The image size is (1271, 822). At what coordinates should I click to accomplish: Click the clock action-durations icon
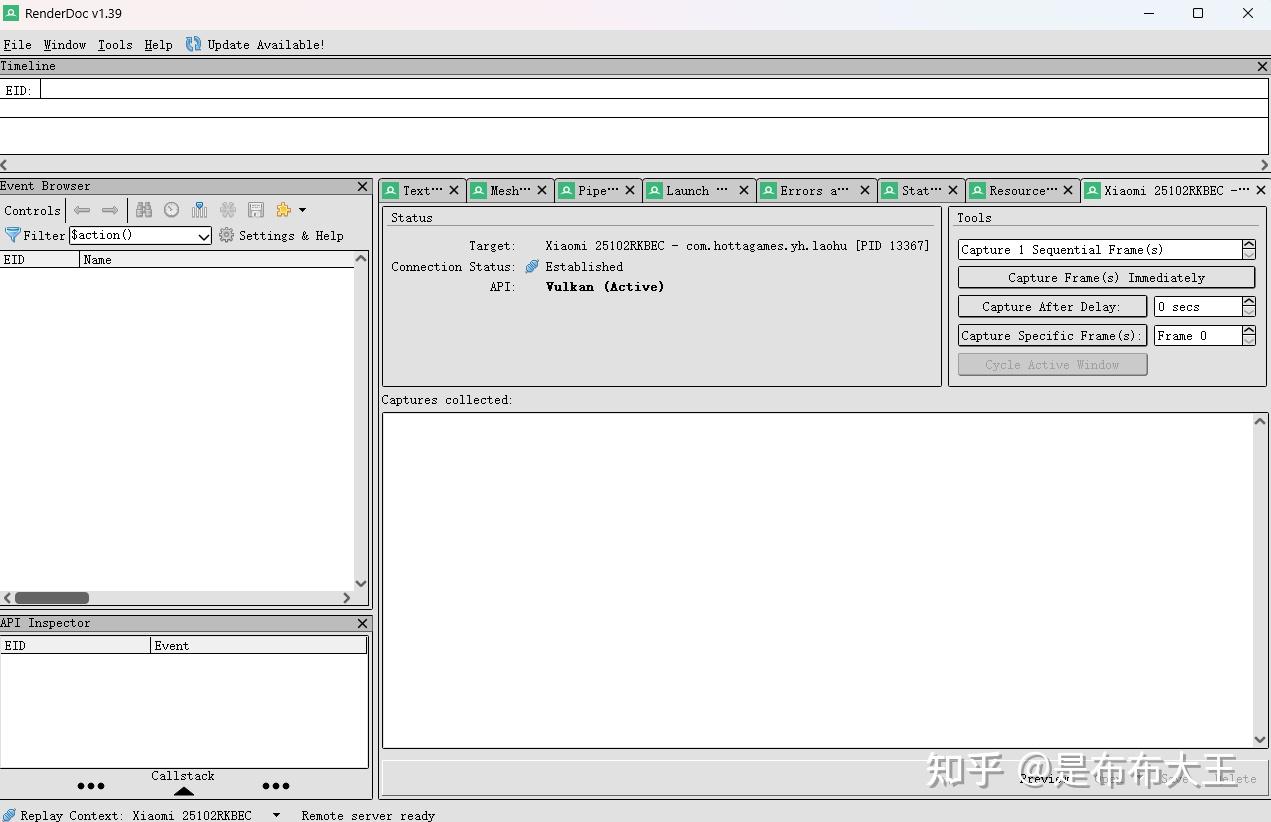[172, 210]
